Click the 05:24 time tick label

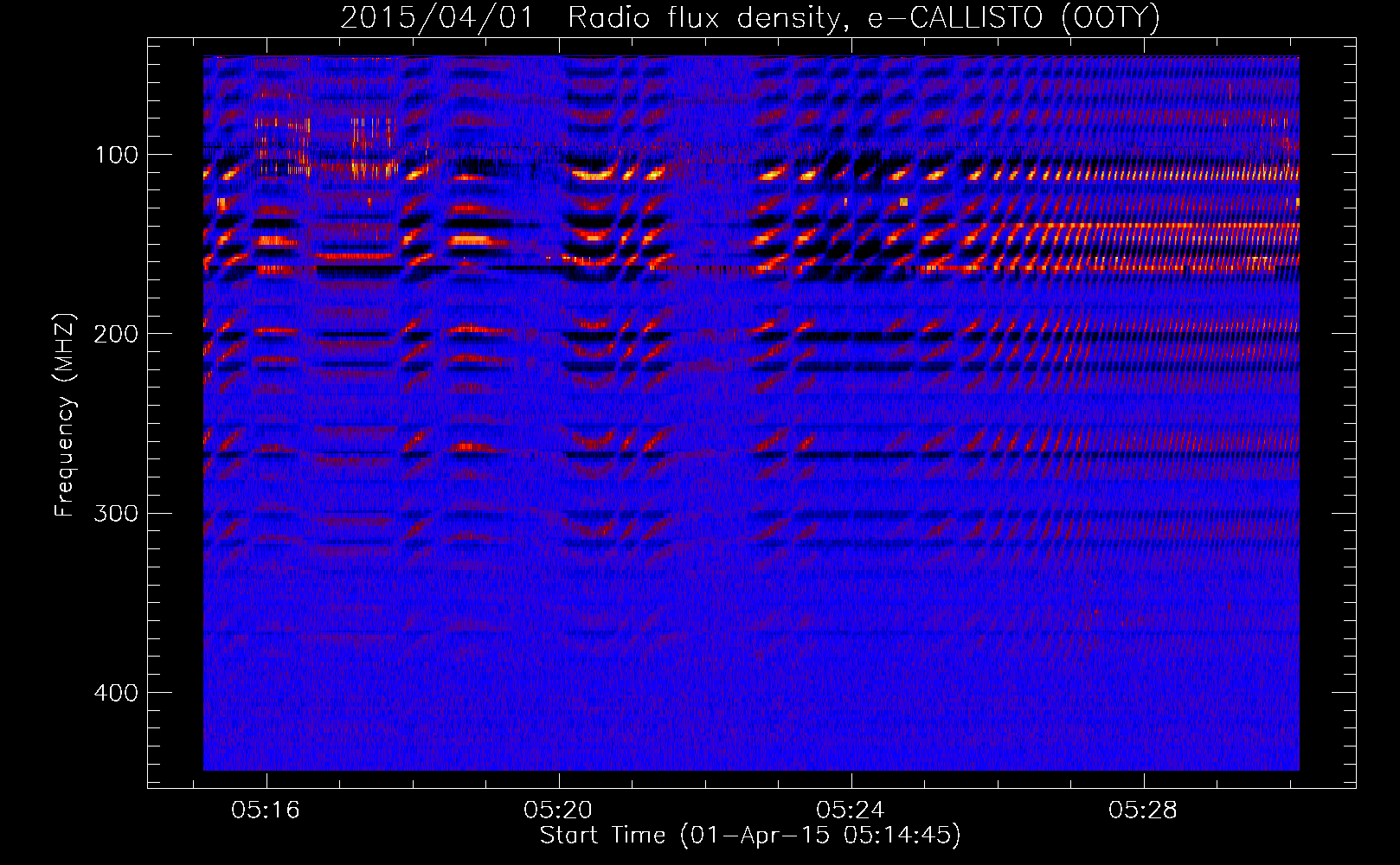851,810
